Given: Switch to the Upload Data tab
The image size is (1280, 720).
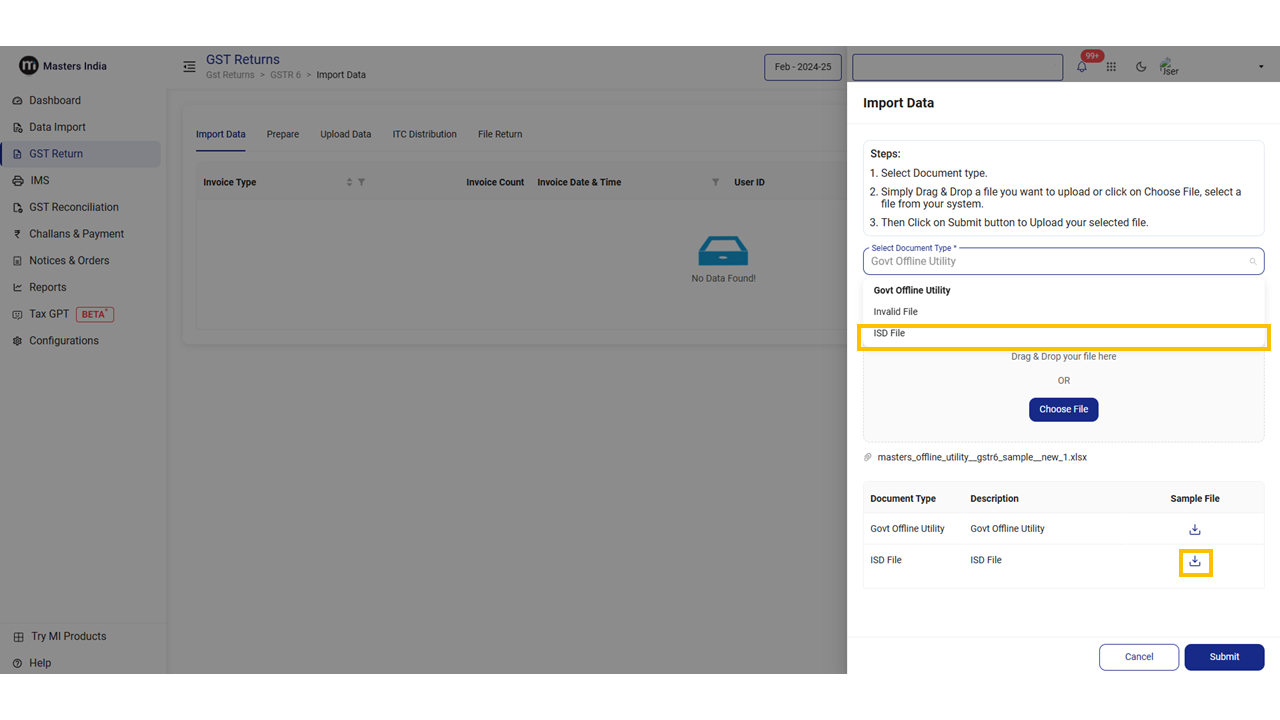Looking at the screenshot, I should [345, 134].
